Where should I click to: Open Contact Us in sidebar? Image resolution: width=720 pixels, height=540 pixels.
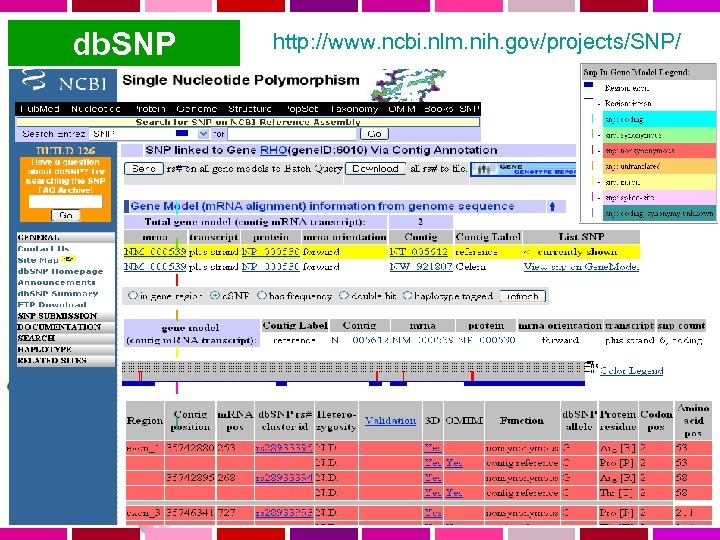click(43, 248)
